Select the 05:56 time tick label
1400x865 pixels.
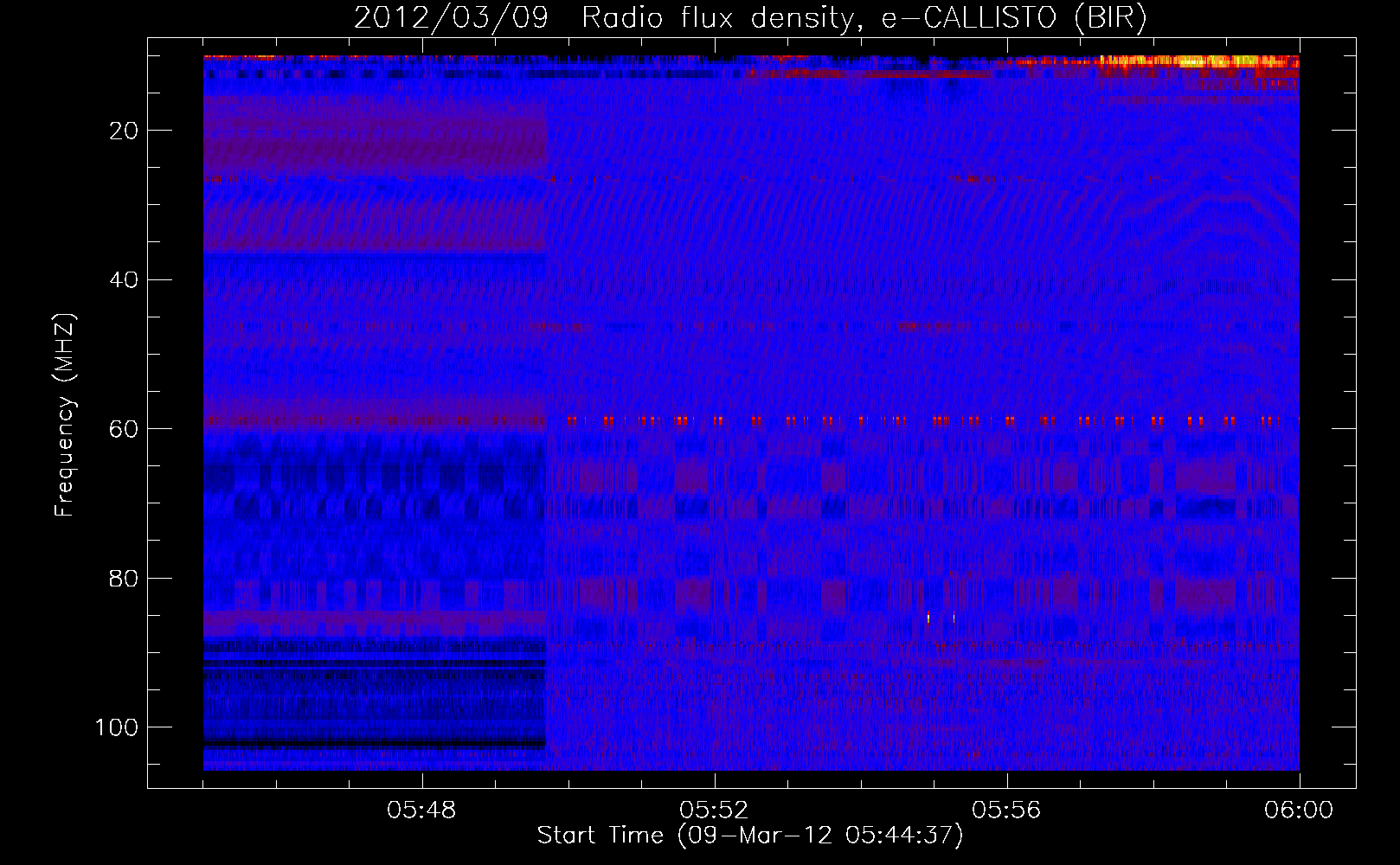1007,811
